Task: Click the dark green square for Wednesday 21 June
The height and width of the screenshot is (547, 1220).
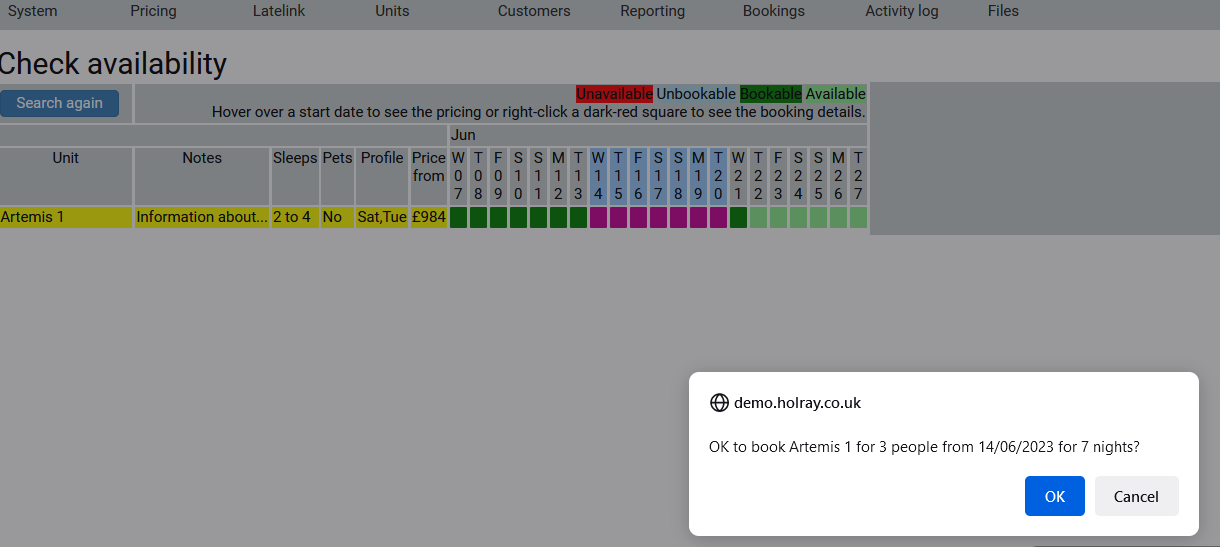Action: click(738, 217)
